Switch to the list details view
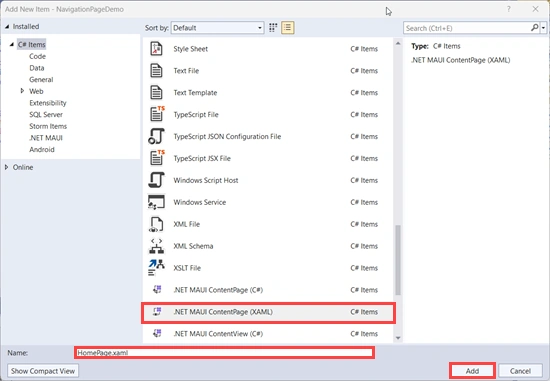This screenshot has width=550, height=381. (x=288, y=28)
